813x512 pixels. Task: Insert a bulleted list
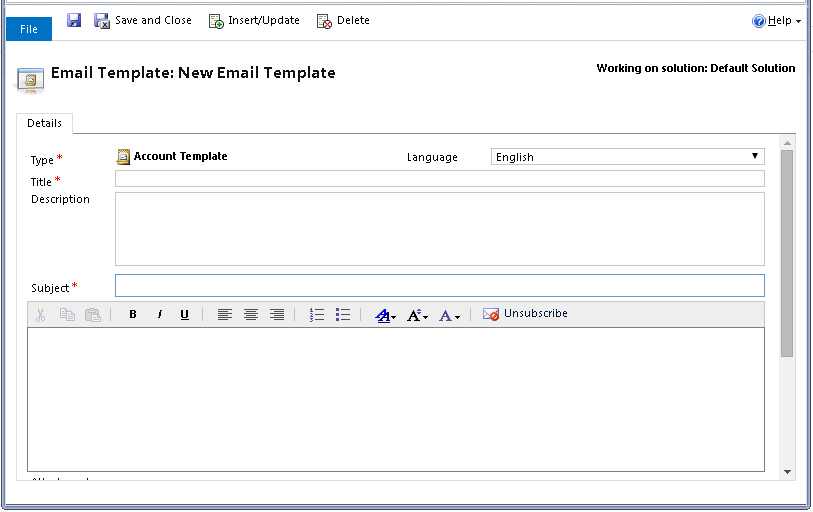(x=343, y=314)
